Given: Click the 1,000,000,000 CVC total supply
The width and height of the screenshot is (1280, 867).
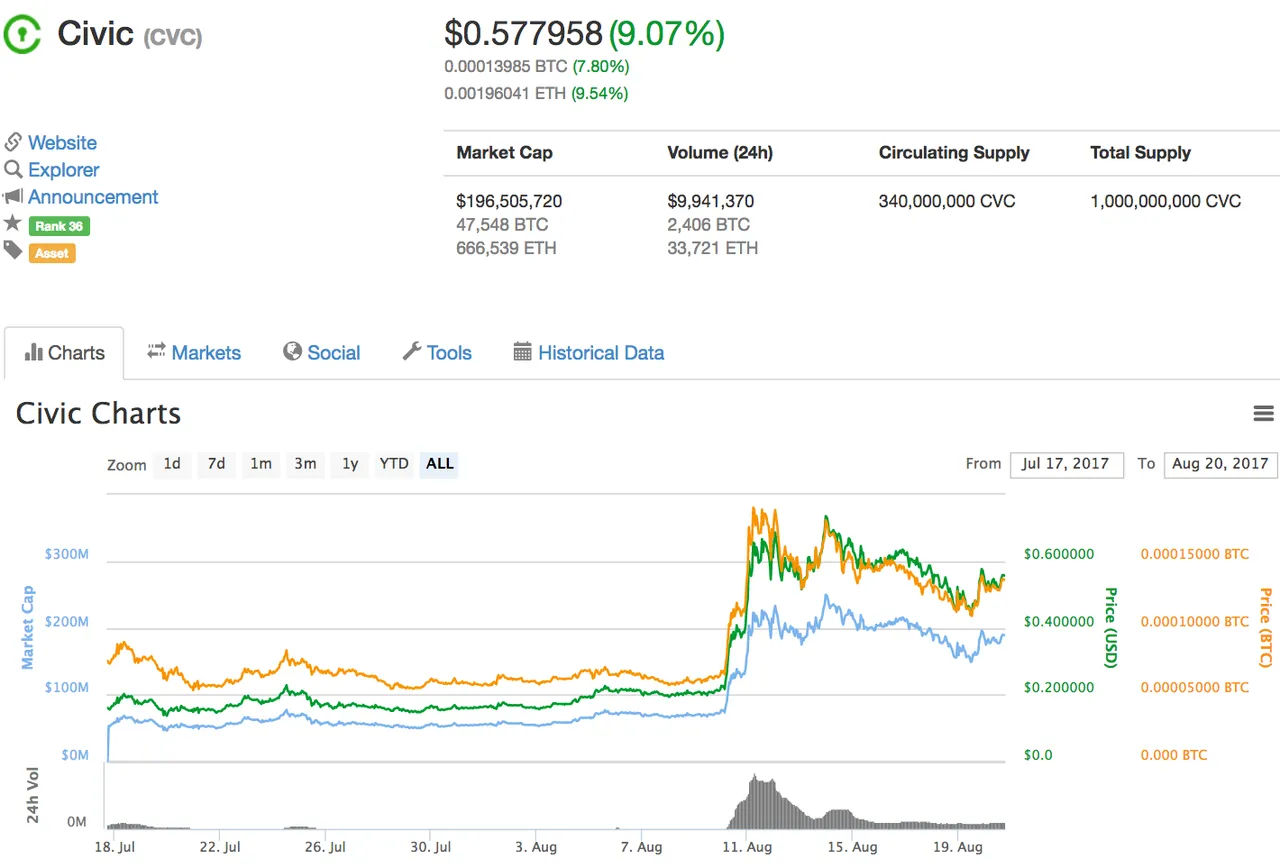Looking at the screenshot, I should click(1166, 201).
